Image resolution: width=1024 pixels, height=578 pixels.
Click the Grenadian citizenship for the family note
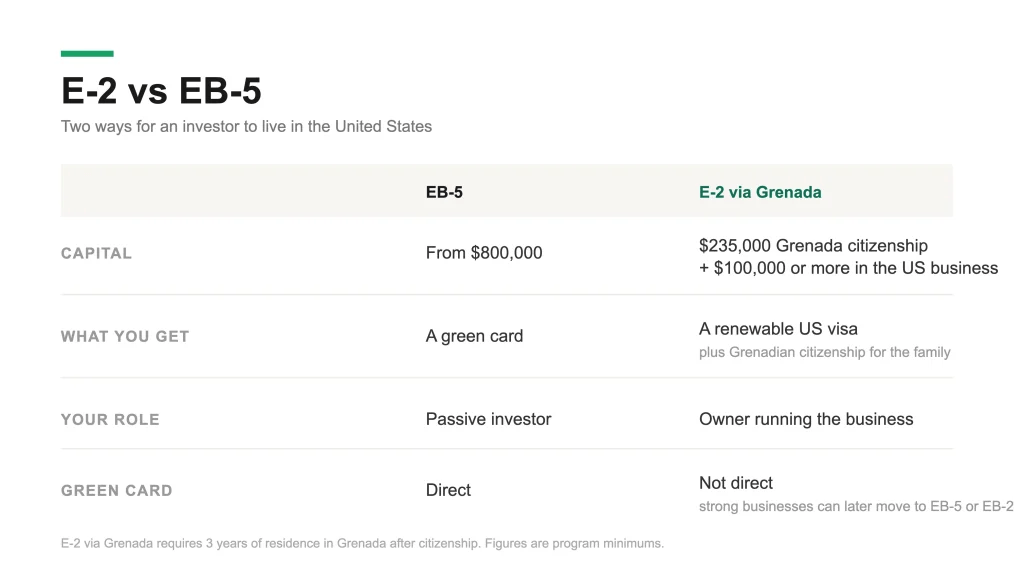(x=825, y=353)
